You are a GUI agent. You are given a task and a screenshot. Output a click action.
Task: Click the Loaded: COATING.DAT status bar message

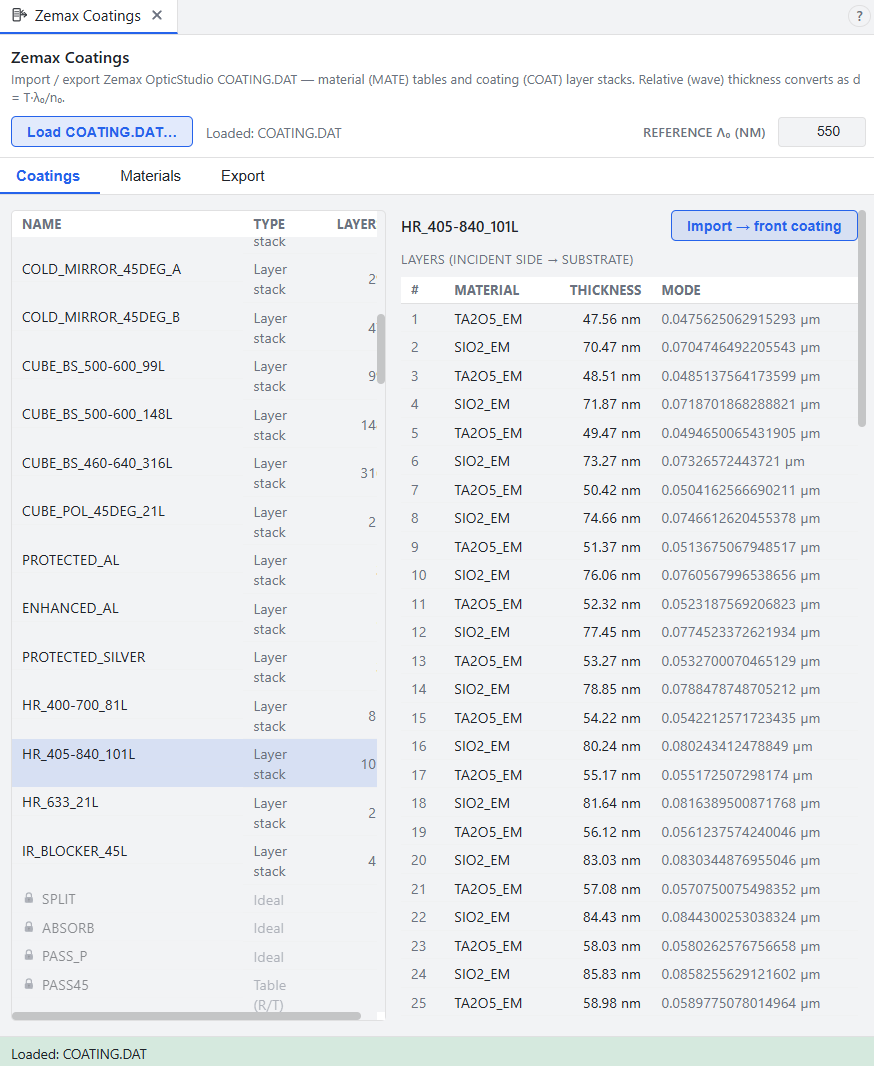tap(79, 1054)
